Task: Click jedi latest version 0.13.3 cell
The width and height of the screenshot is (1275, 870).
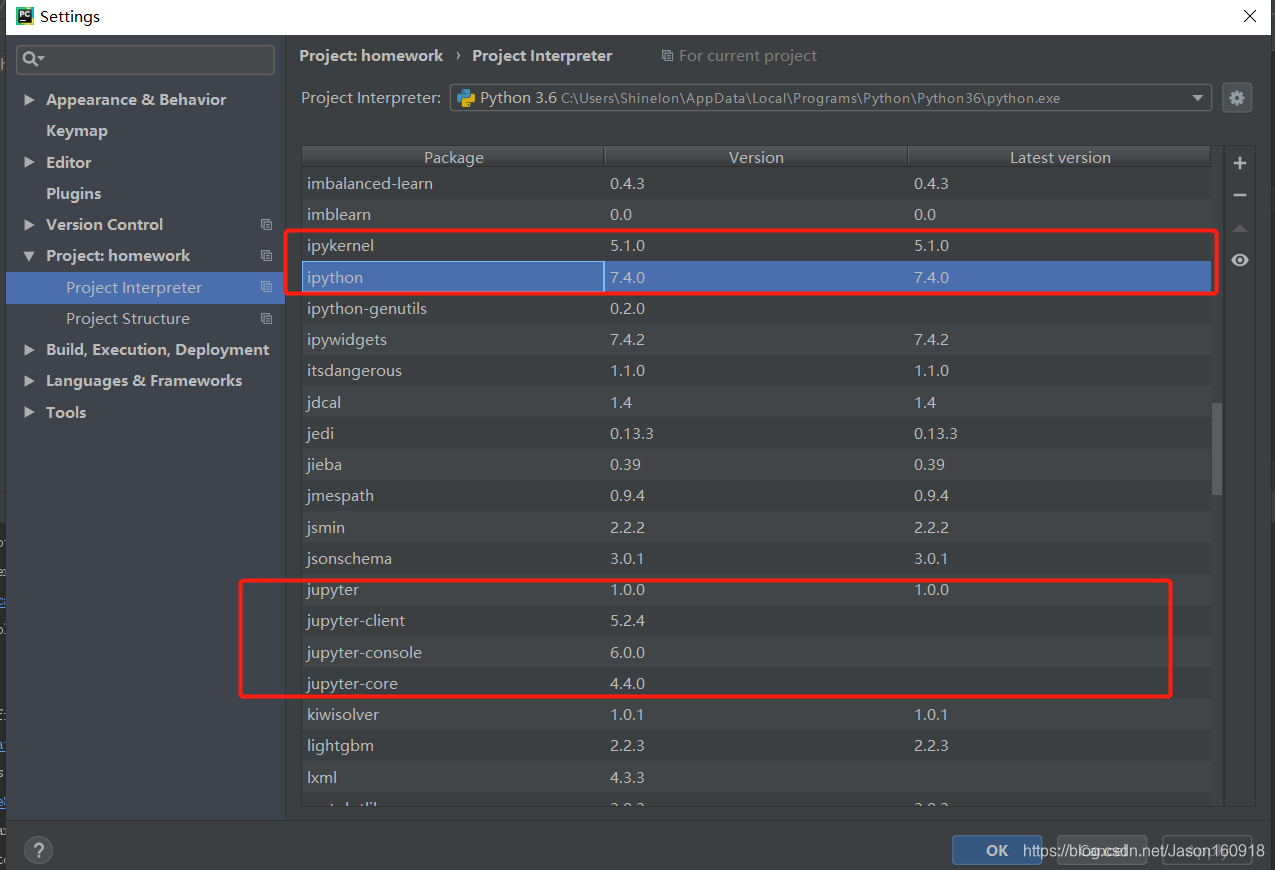Action: tap(1059, 434)
